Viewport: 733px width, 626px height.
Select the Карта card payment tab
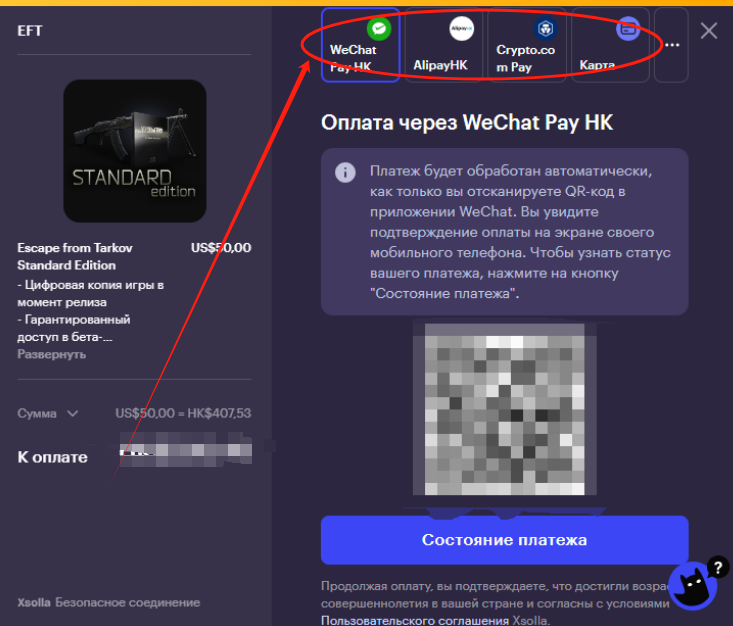(x=610, y=45)
